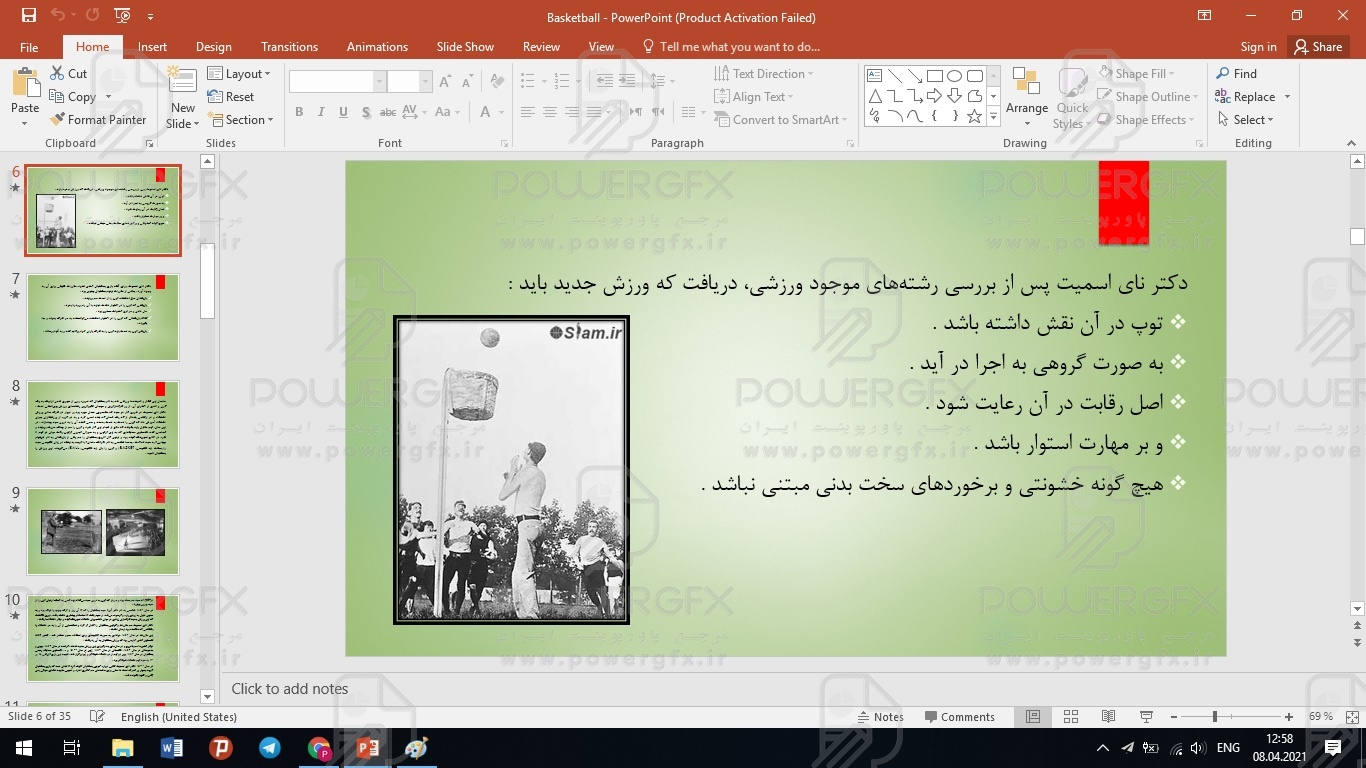Click the Share button
The width and height of the screenshot is (1366, 768).
[1317, 47]
